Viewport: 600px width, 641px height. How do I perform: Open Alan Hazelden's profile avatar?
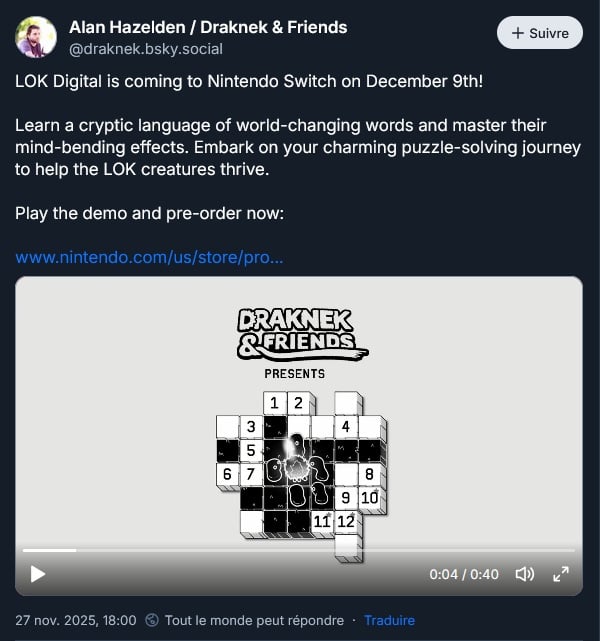36,37
